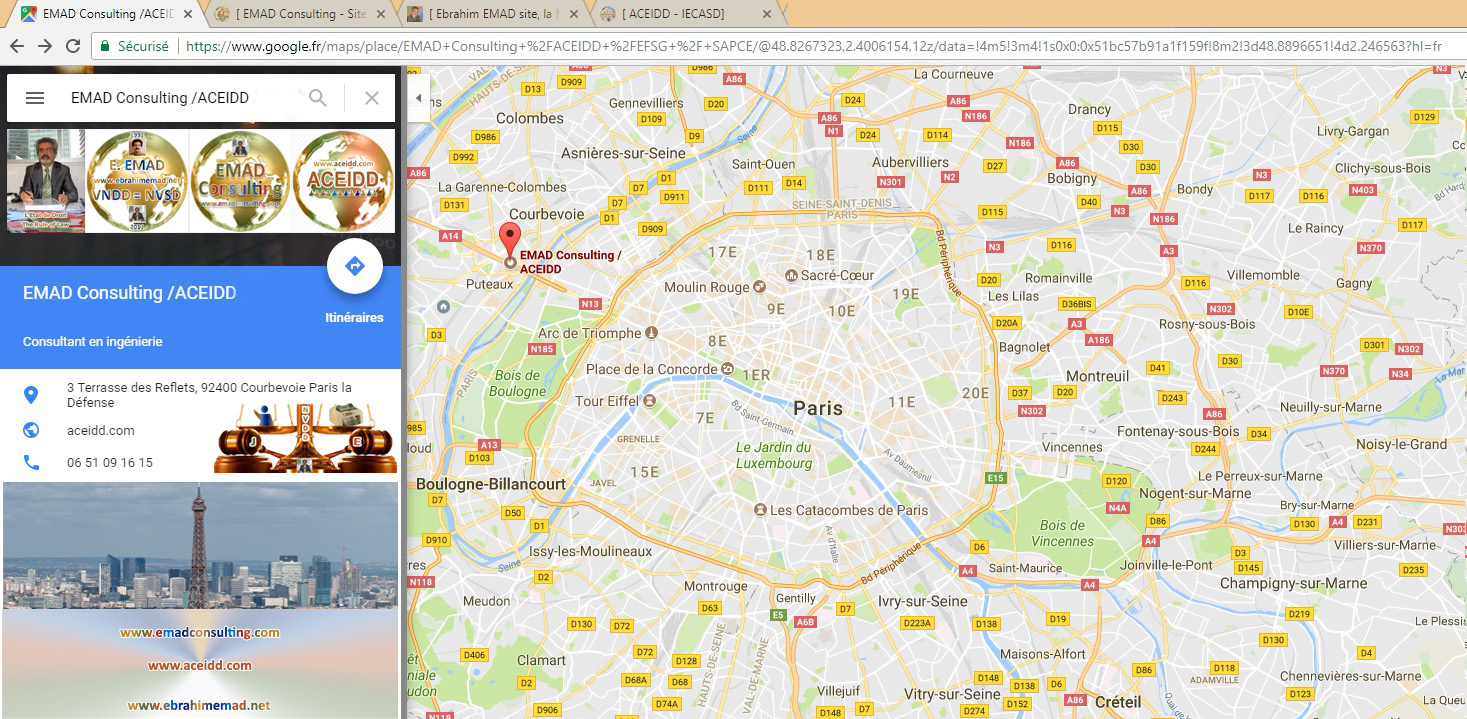Click the website globe icon

[31, 430]
